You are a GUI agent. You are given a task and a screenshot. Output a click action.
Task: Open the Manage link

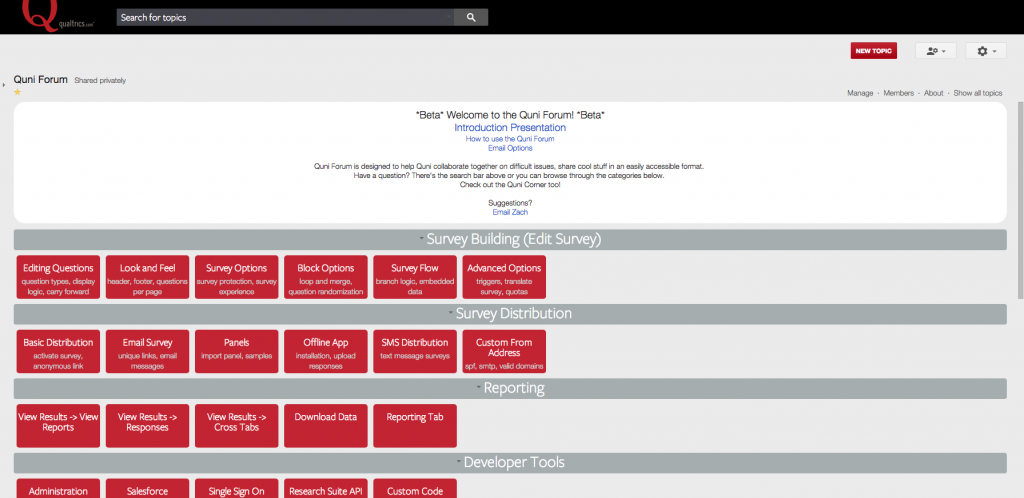click(x=860, y=93)
